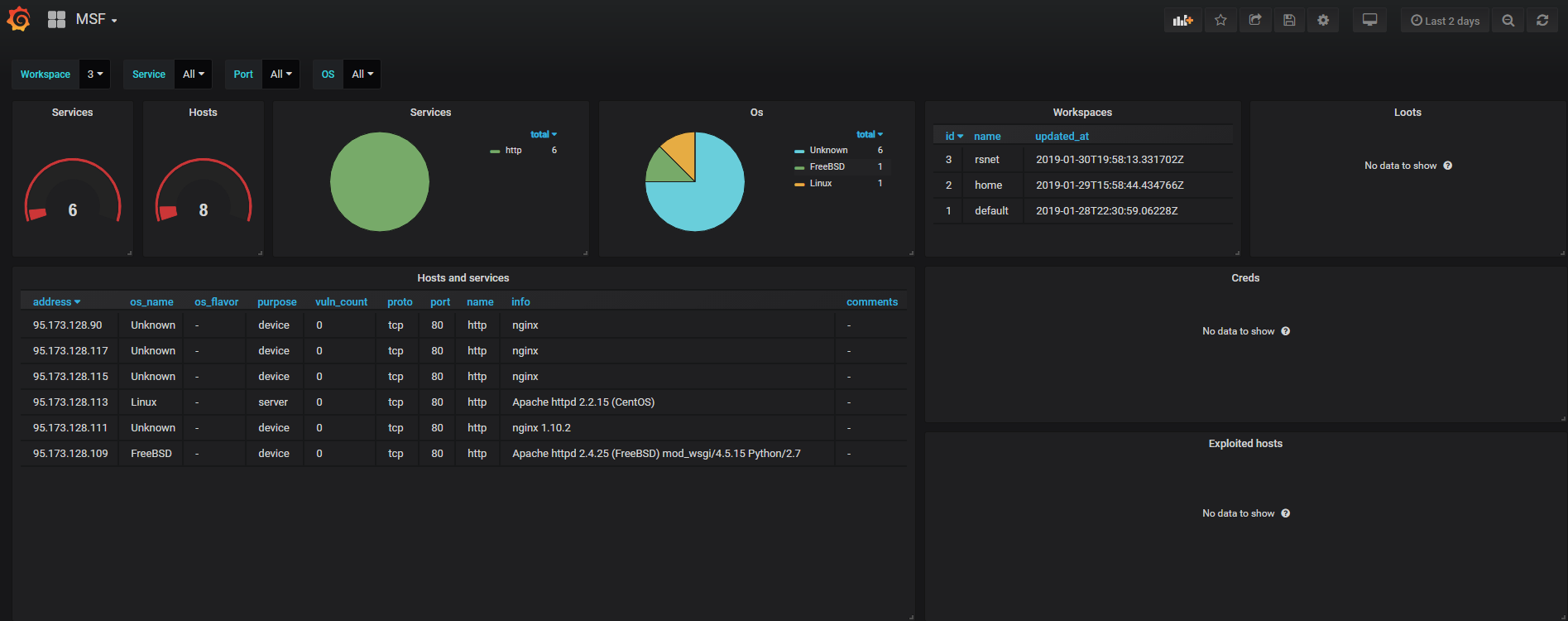Open dashboard settings gear icon
The image size is (1568, 621).
1323,21
